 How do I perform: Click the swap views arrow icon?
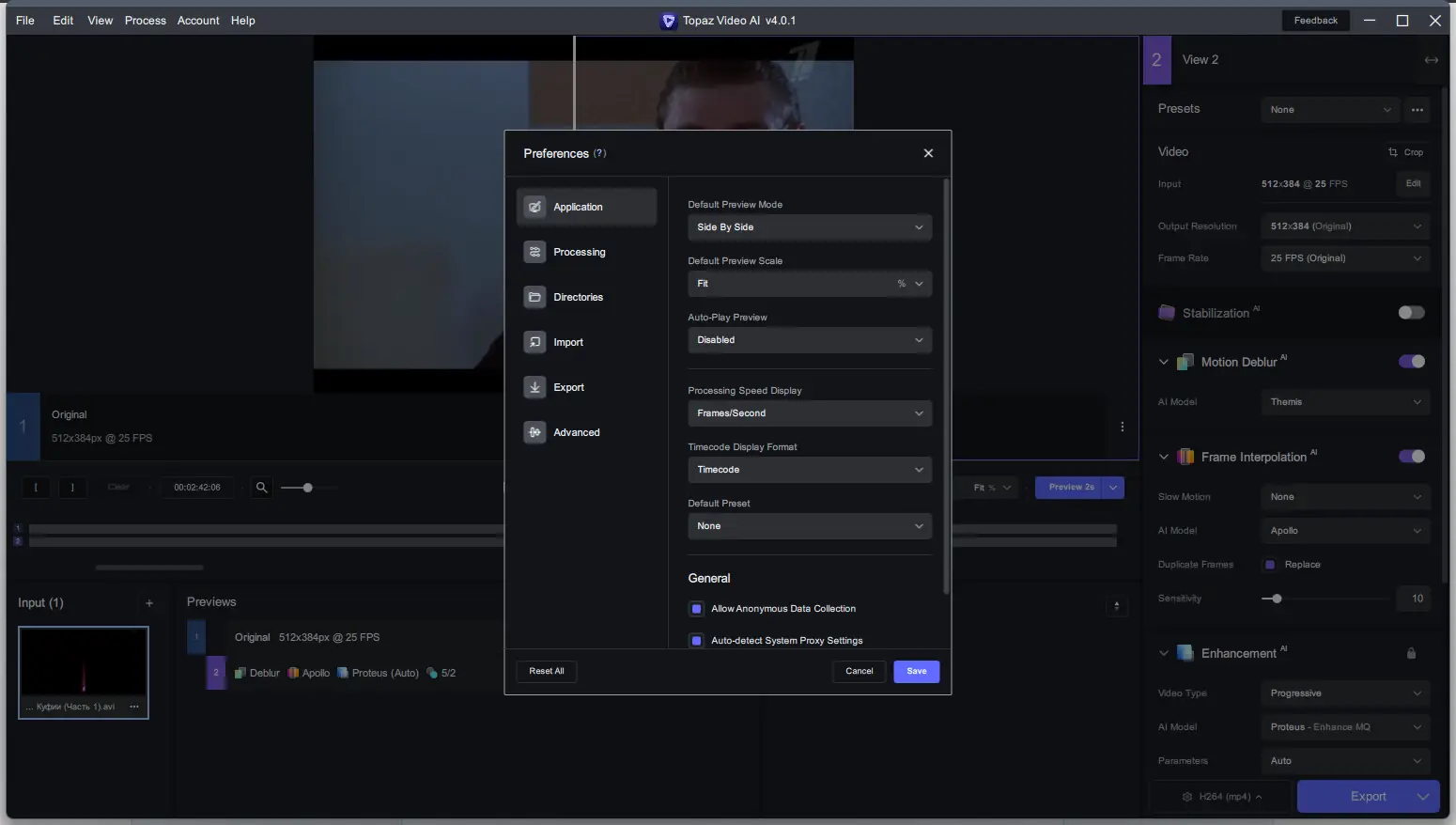1432,60
